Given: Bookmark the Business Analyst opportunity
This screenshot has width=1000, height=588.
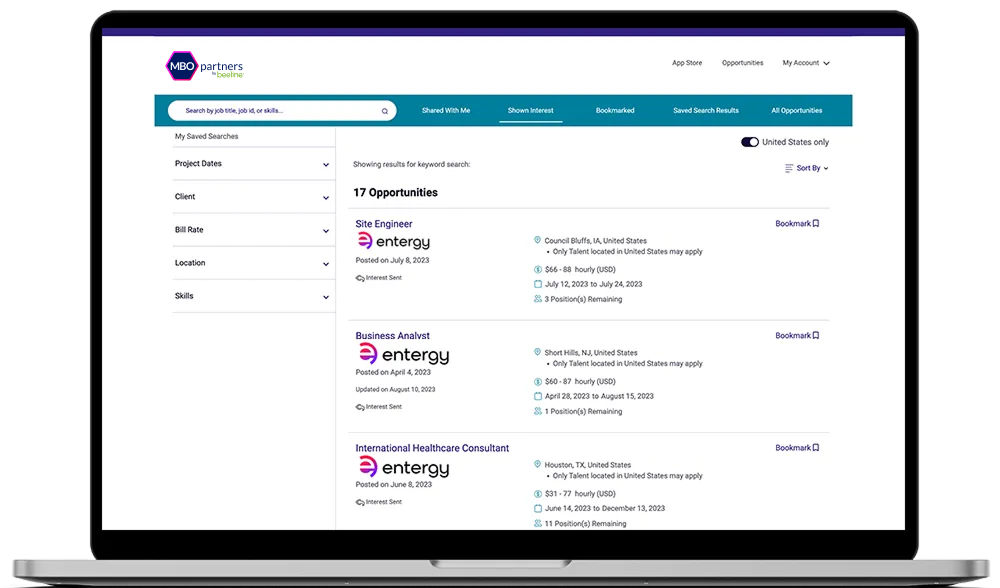Looking at the screenshot, I should tap(797, 336).
